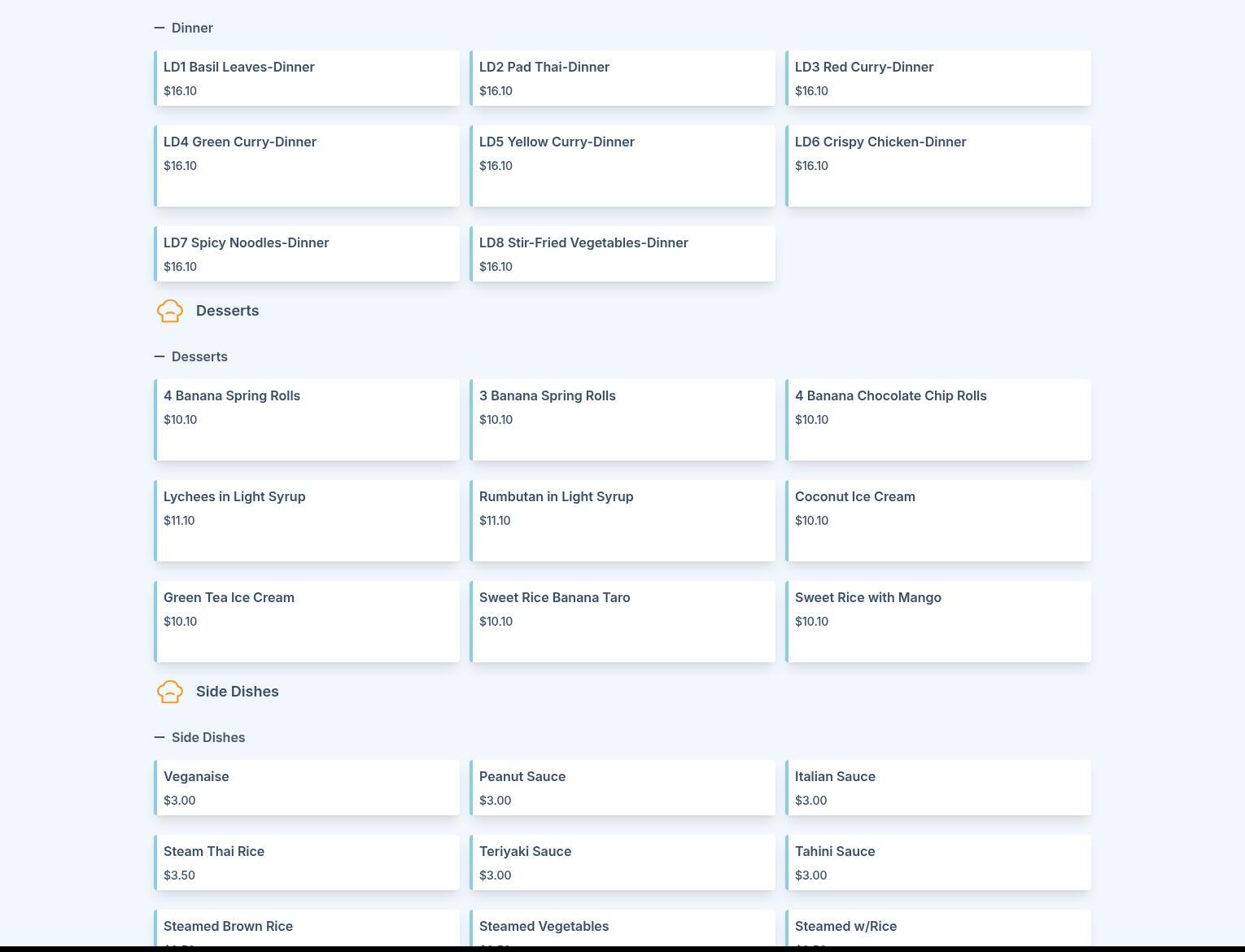Choose LD3 Red Curry-Dinner

[938, 78]
